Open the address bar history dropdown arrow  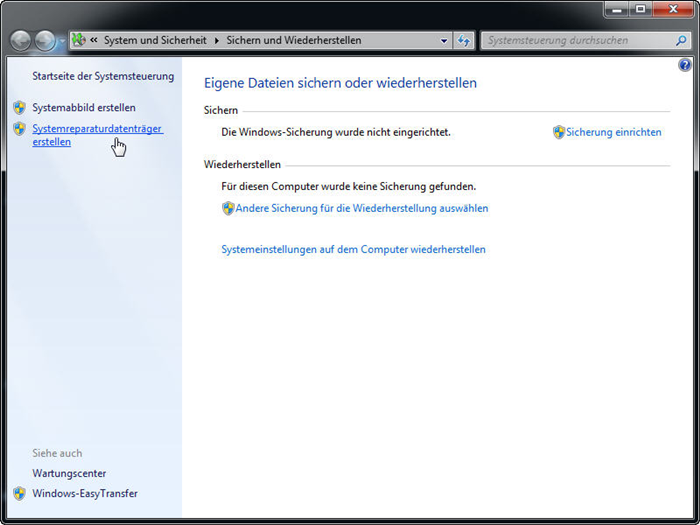coord(444,41)
